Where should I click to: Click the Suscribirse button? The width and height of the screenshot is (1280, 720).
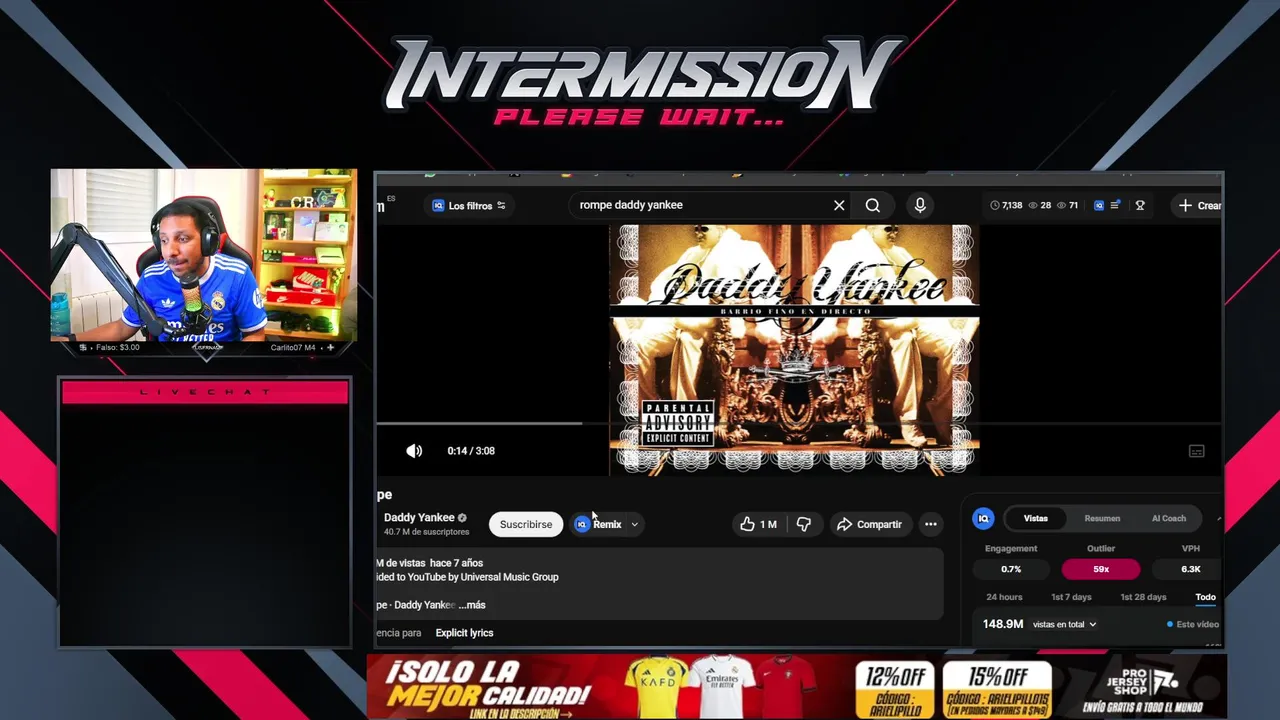tap(526, 524)
